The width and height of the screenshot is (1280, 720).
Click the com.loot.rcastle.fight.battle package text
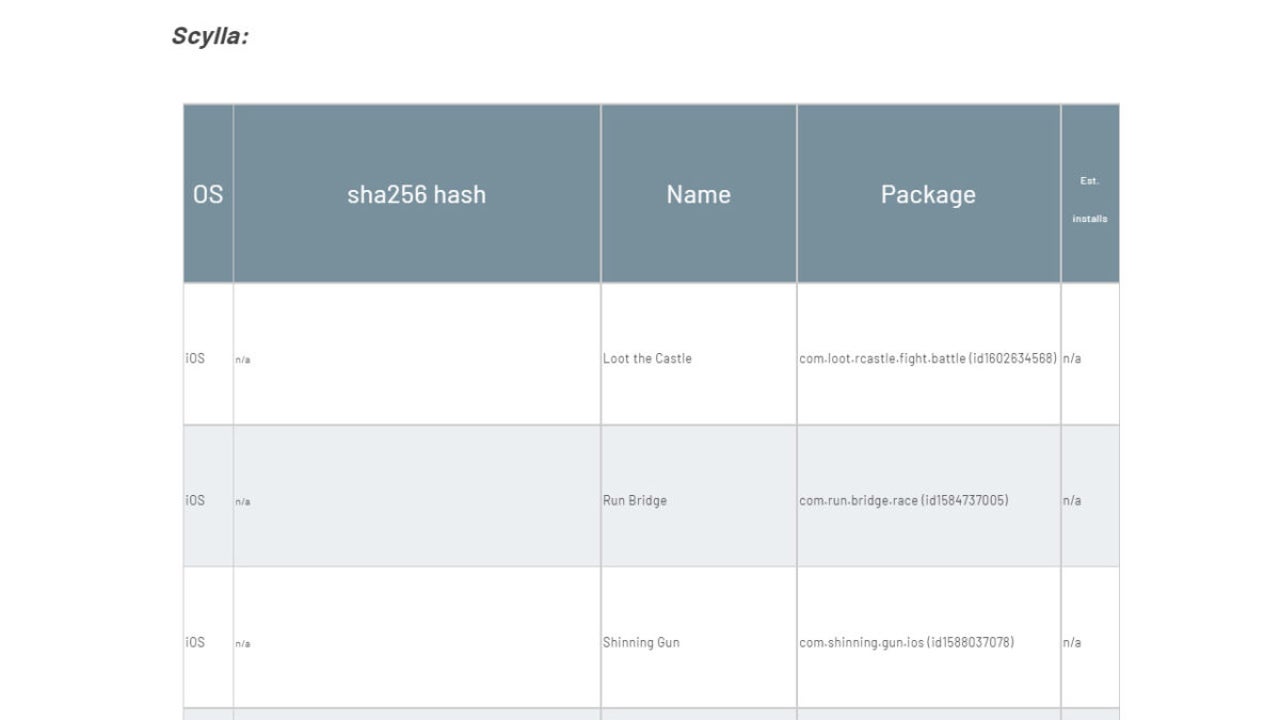[927, 358]
